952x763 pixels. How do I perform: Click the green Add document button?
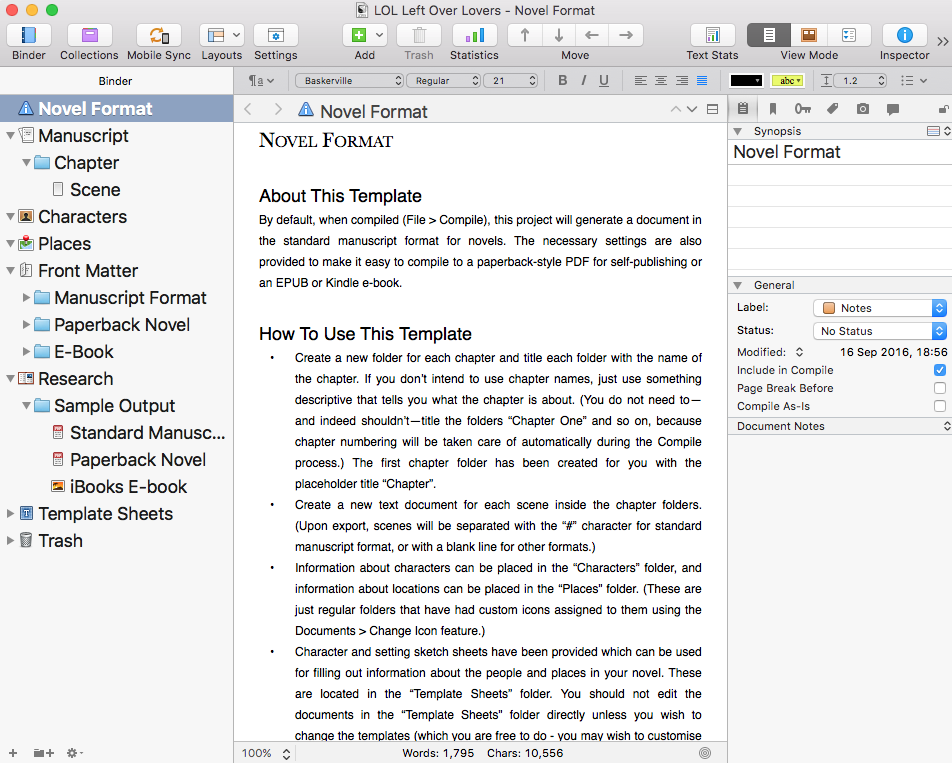(359, 36)
